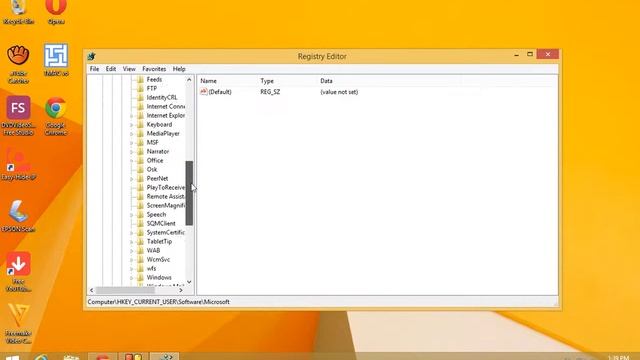The height and width of the screenshot is (360, 640).
Task: Expand the Internet Explorer key
Action: 131,116
